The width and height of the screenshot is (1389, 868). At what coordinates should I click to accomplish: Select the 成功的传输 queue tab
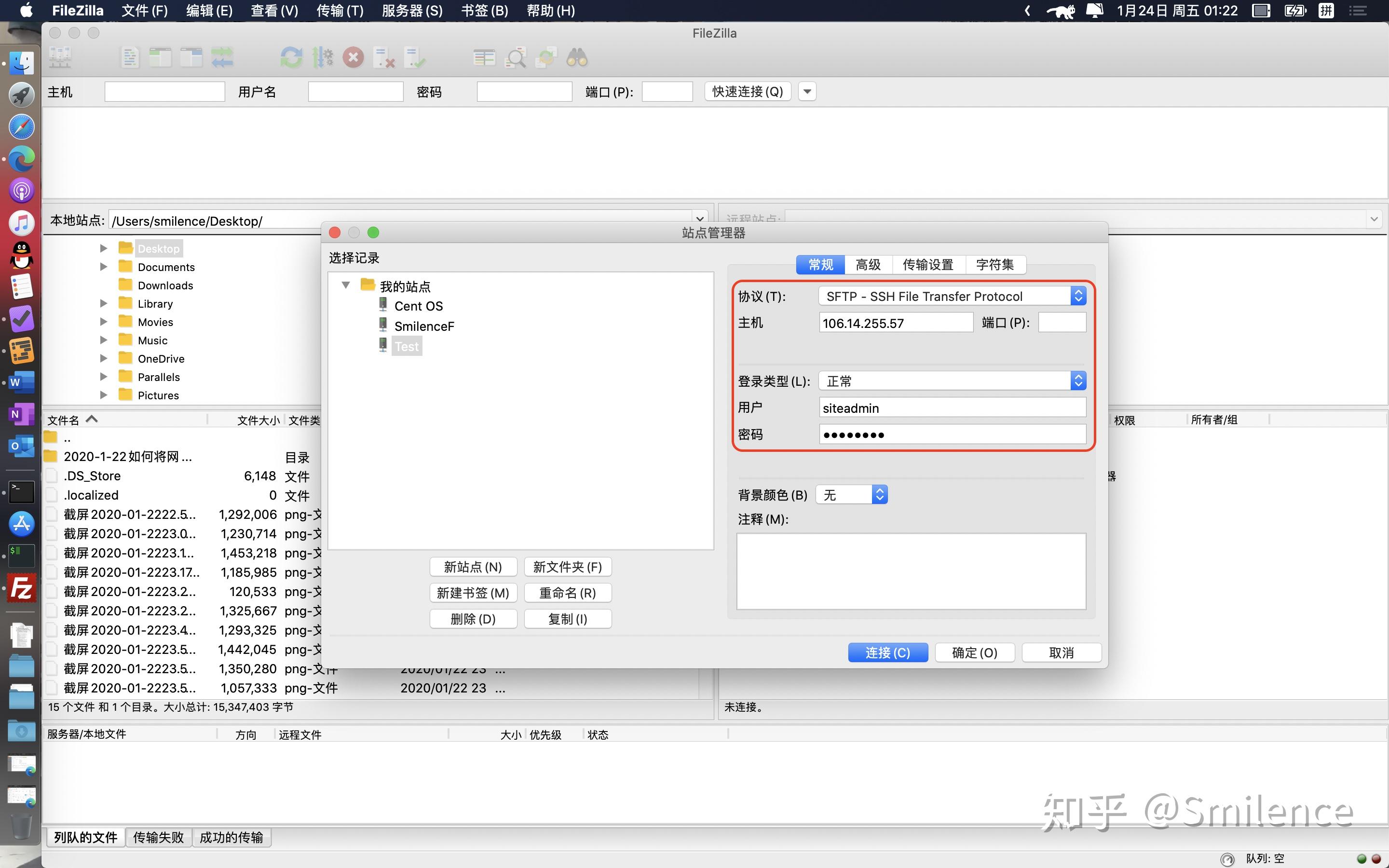[231, 838]
